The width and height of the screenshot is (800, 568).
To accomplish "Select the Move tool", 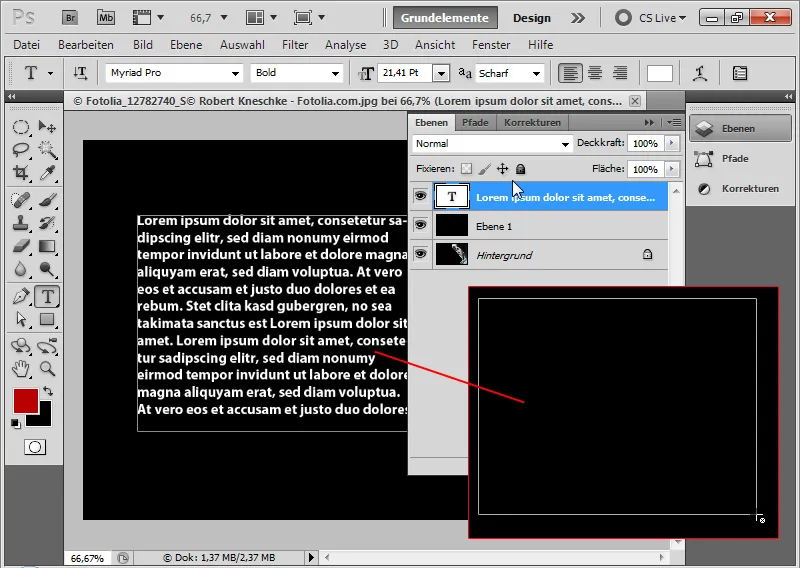I will point(47,127).
